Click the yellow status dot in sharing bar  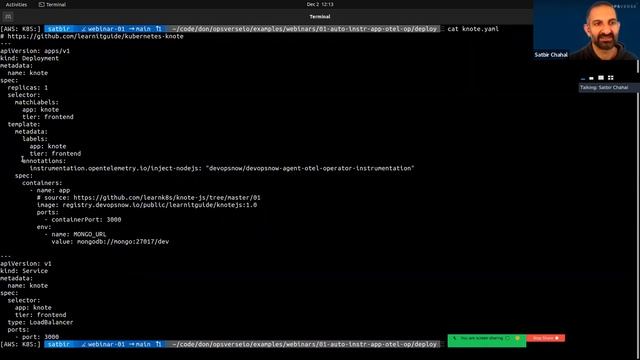pos(518,338)
